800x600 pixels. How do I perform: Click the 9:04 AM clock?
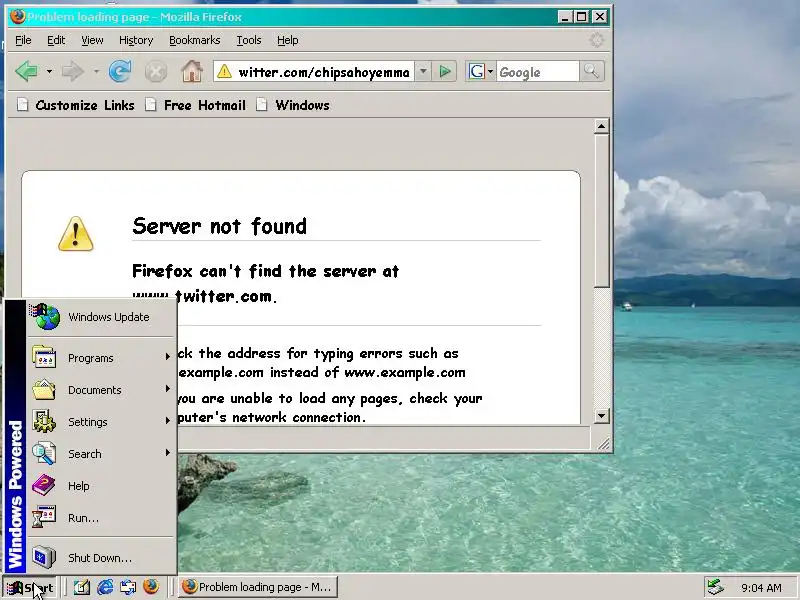(761, 588)
